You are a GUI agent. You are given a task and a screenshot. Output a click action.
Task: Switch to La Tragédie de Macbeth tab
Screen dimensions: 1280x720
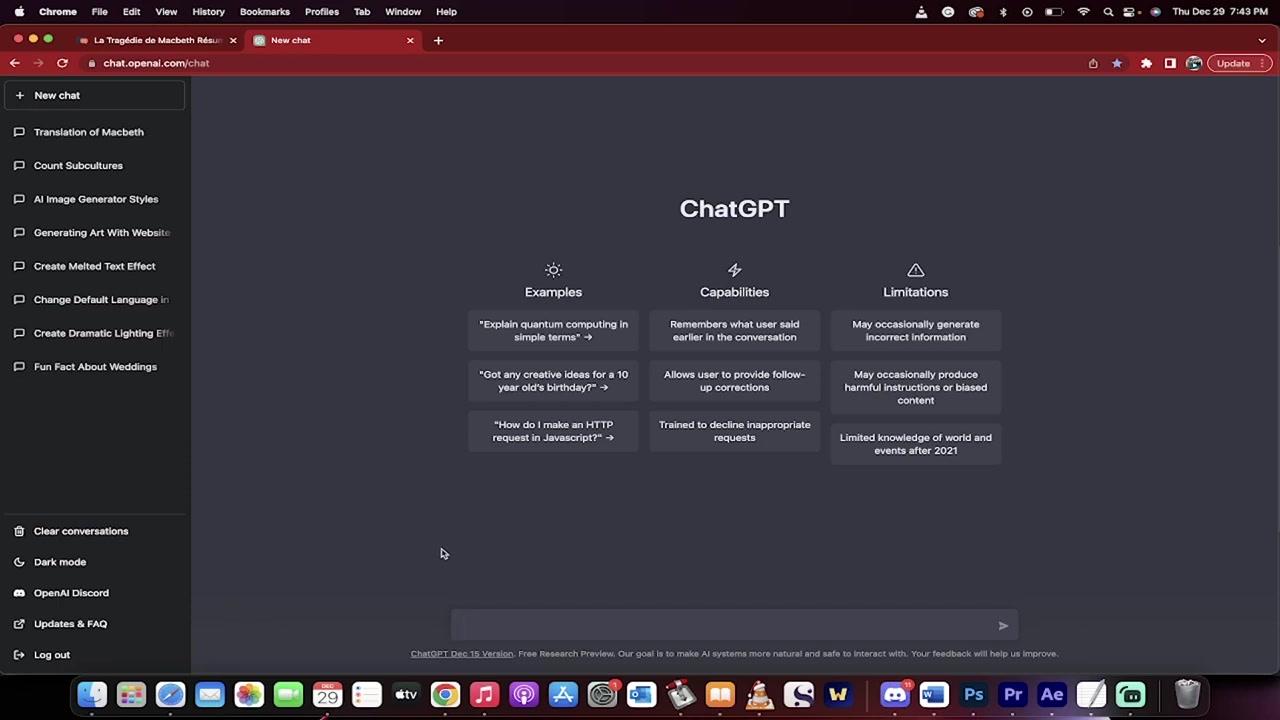[157, 40]
